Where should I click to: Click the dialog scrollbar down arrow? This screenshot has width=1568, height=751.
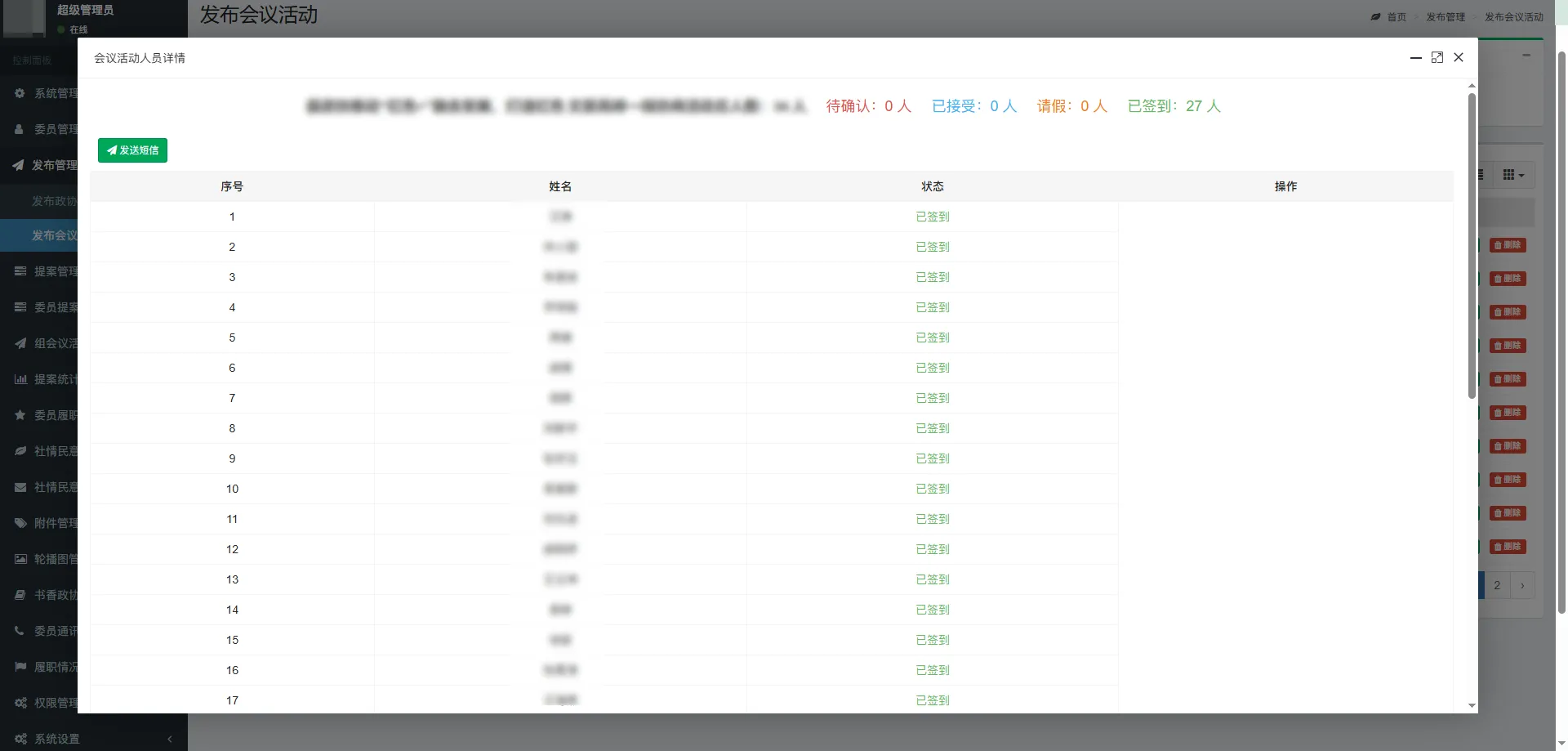(x=1472, y=705)
